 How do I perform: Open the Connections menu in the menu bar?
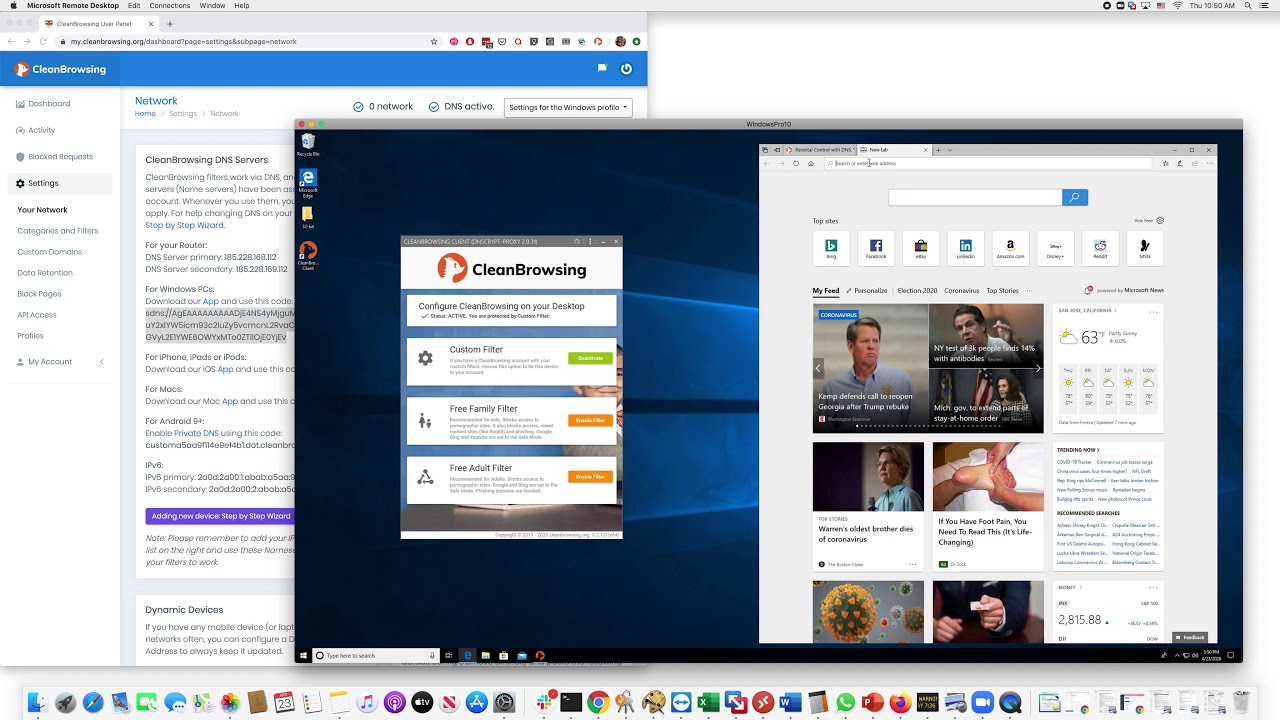tap(169, 6)
